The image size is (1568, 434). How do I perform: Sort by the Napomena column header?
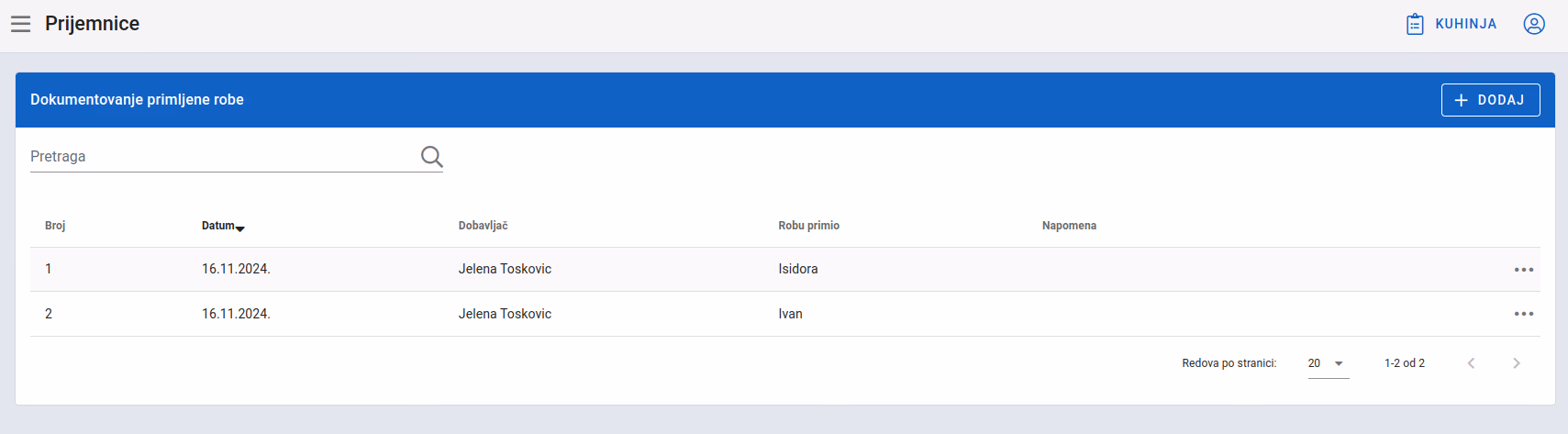(1069, 226)
